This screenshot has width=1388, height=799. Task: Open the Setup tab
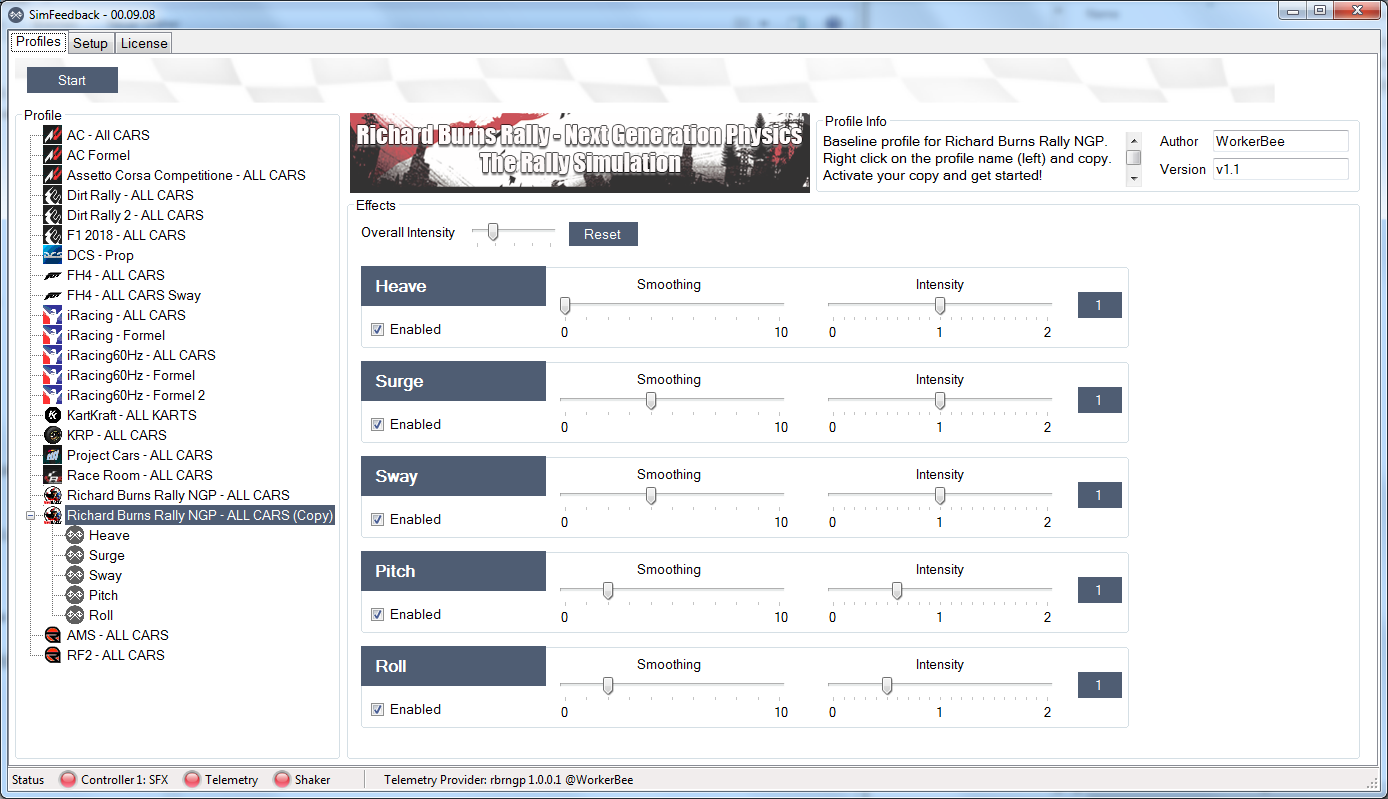(90, 43)
